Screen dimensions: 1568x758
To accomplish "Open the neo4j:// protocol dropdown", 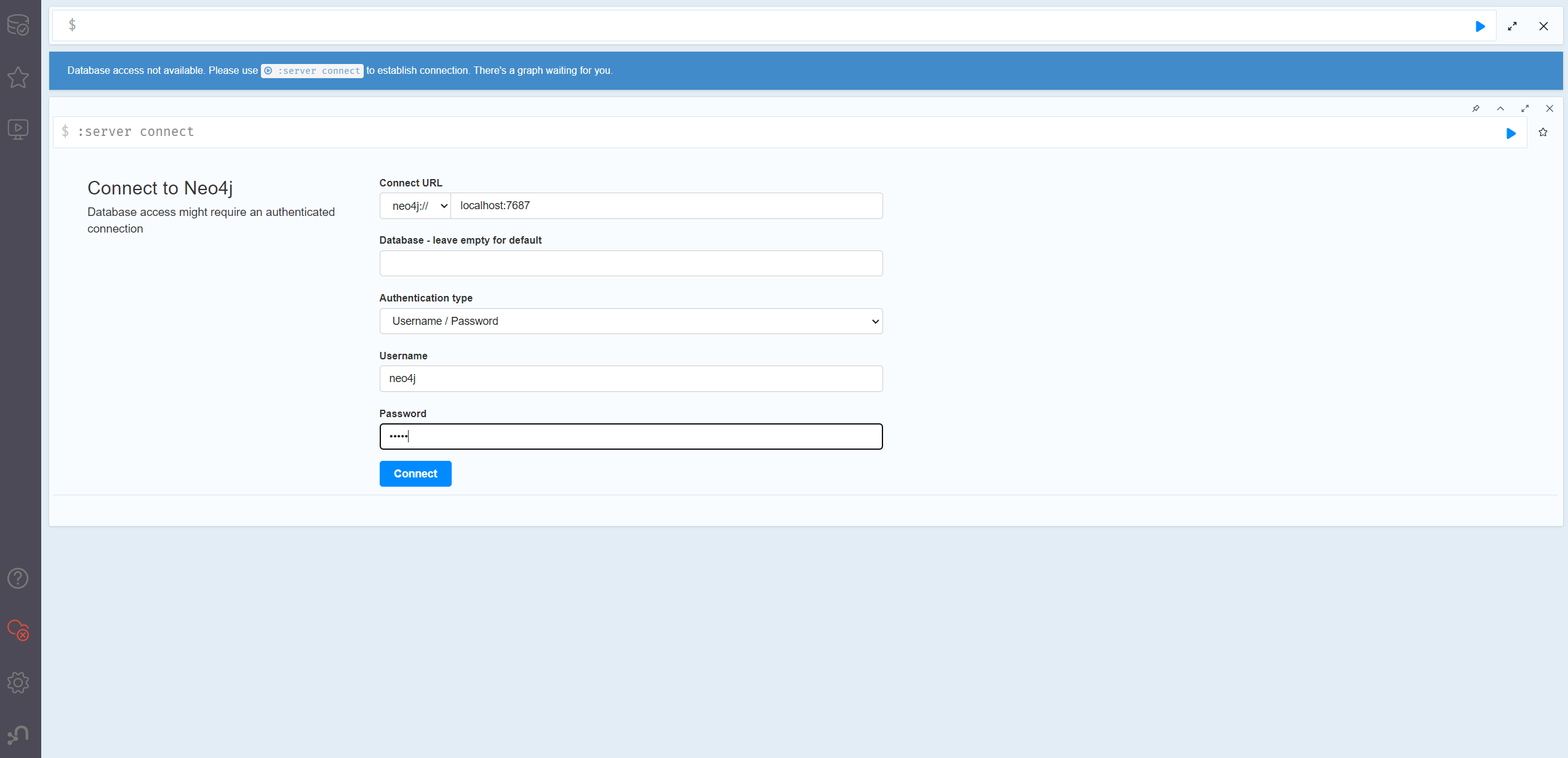I will pos(415,206).
